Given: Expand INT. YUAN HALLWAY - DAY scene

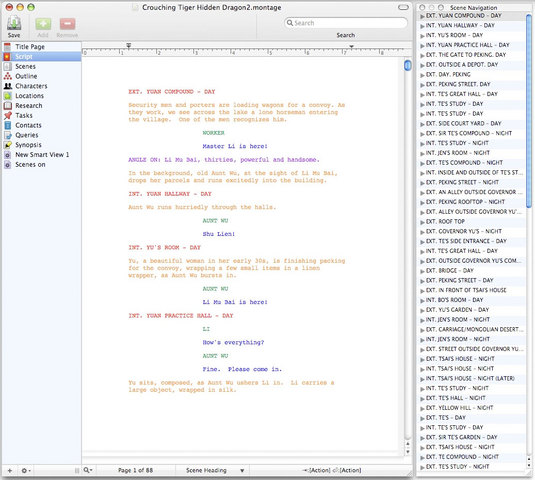Looking at the screenshot, I should [422, 26].
